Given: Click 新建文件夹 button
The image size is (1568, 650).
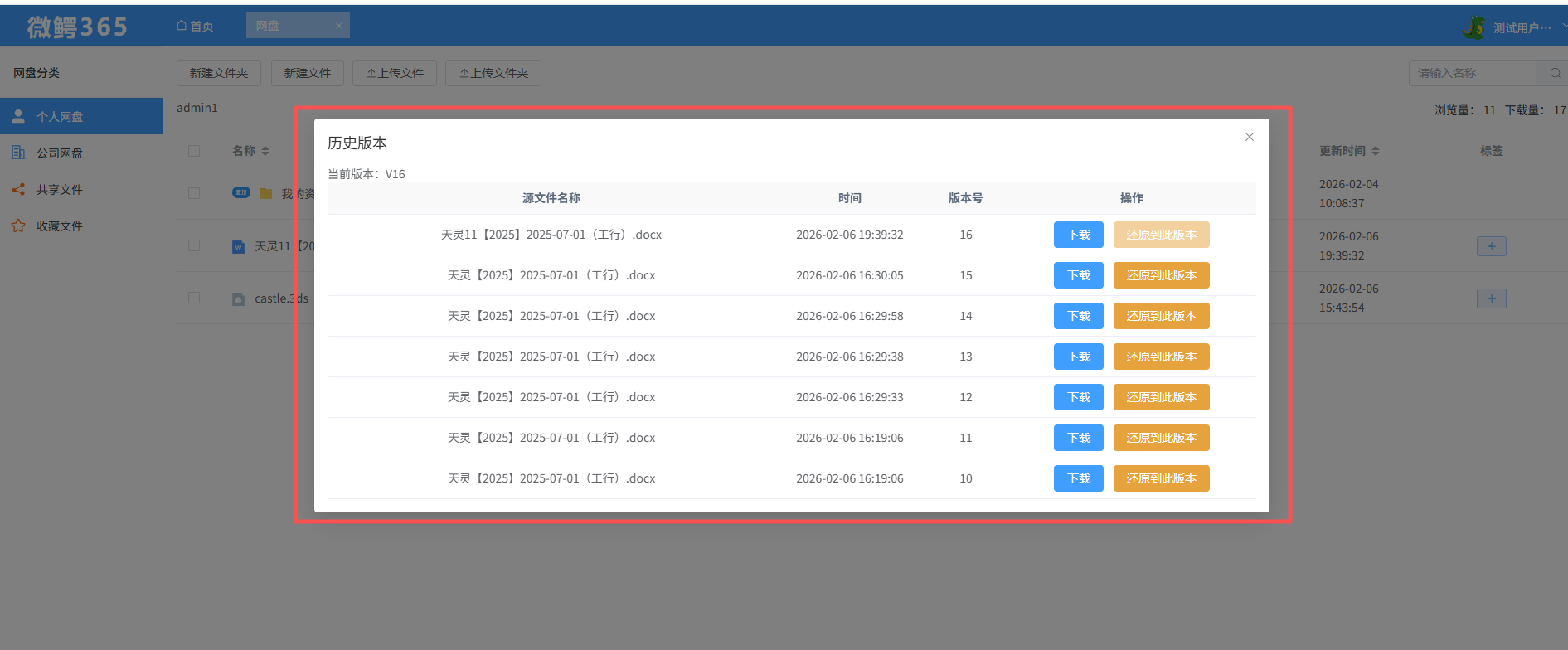Looking at the screenshot, I should 219,73.
